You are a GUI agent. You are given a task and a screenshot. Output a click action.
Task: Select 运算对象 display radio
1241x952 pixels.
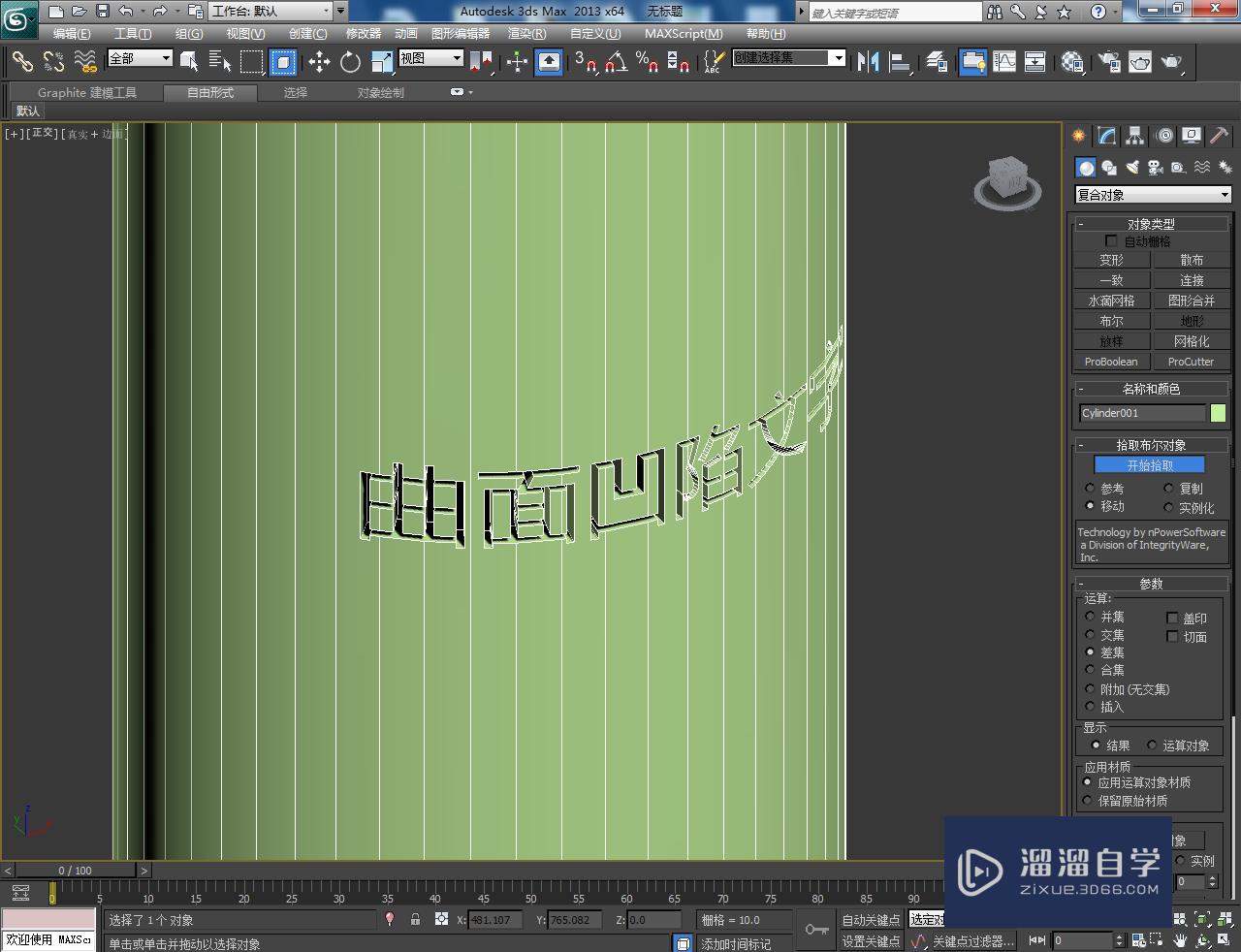pos(1152,746)
